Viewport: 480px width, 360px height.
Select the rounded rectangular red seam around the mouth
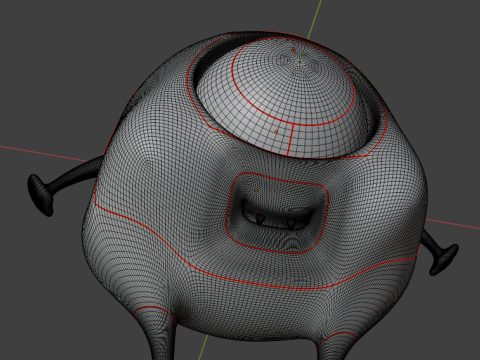(277, 213)
